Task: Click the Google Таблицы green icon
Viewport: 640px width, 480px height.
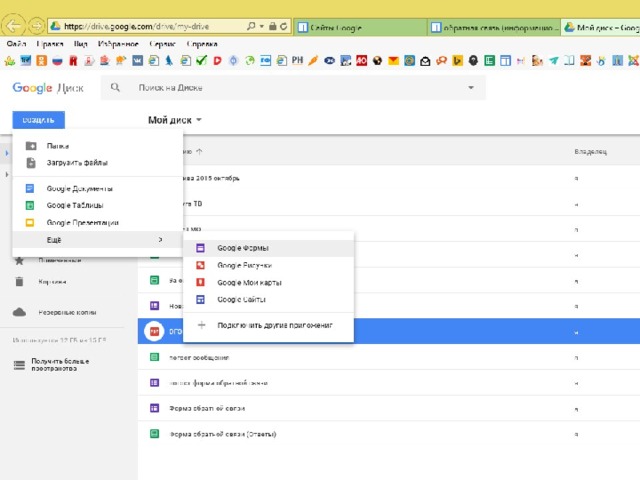Action: [x=30, y=205]
